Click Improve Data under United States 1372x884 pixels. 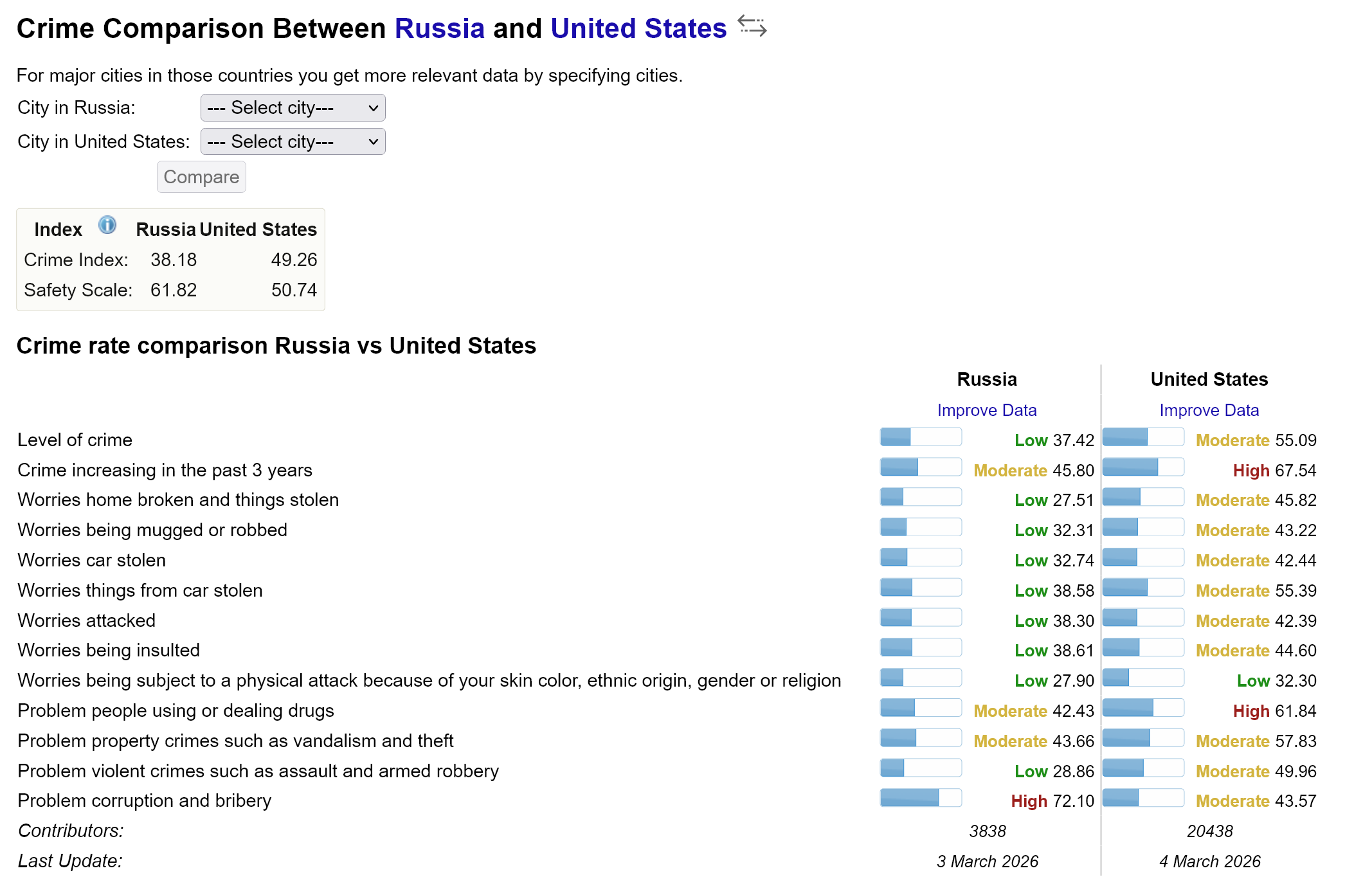pos(1209,410)
